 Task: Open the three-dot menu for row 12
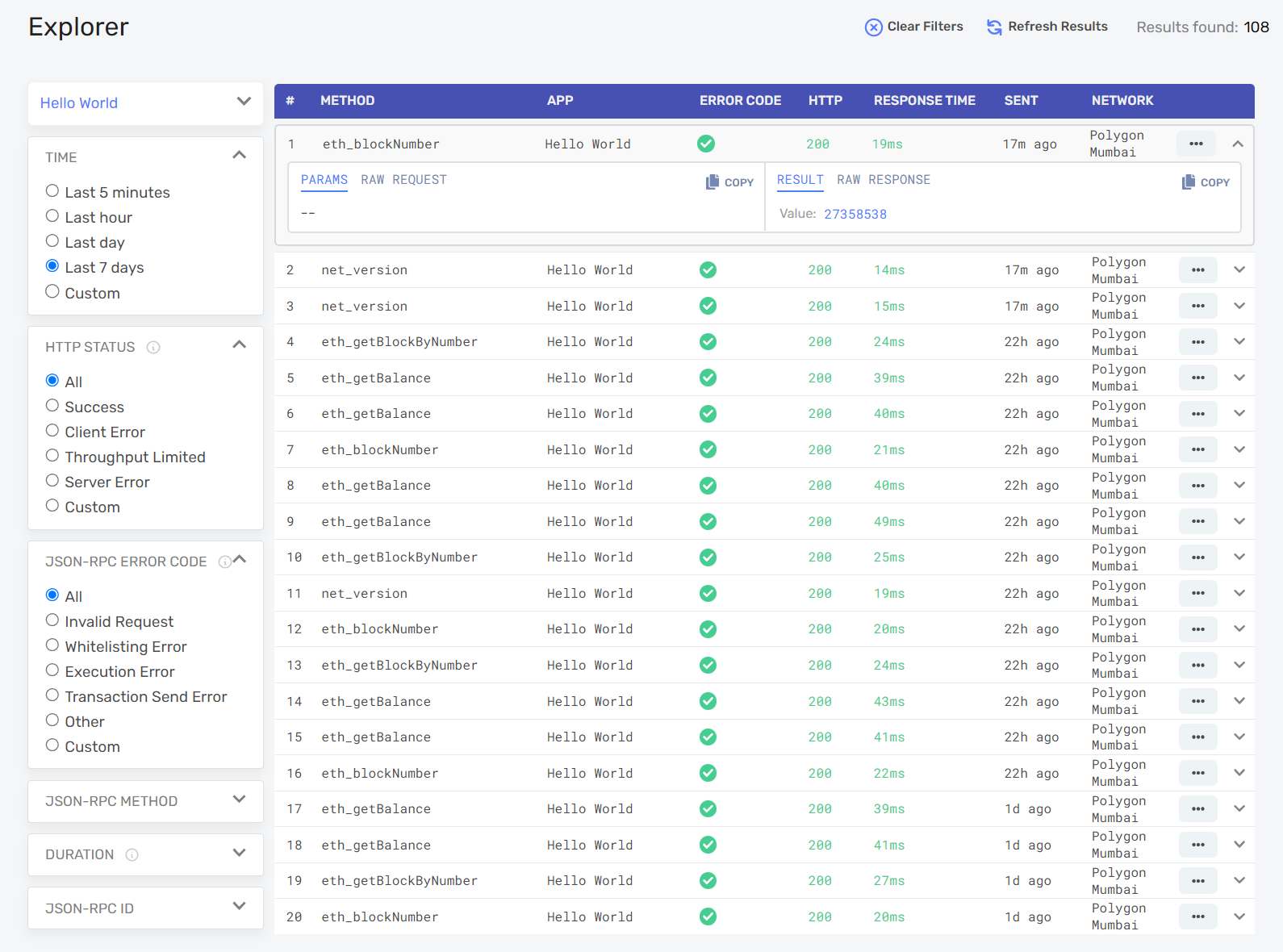(x=1198, y=629)
